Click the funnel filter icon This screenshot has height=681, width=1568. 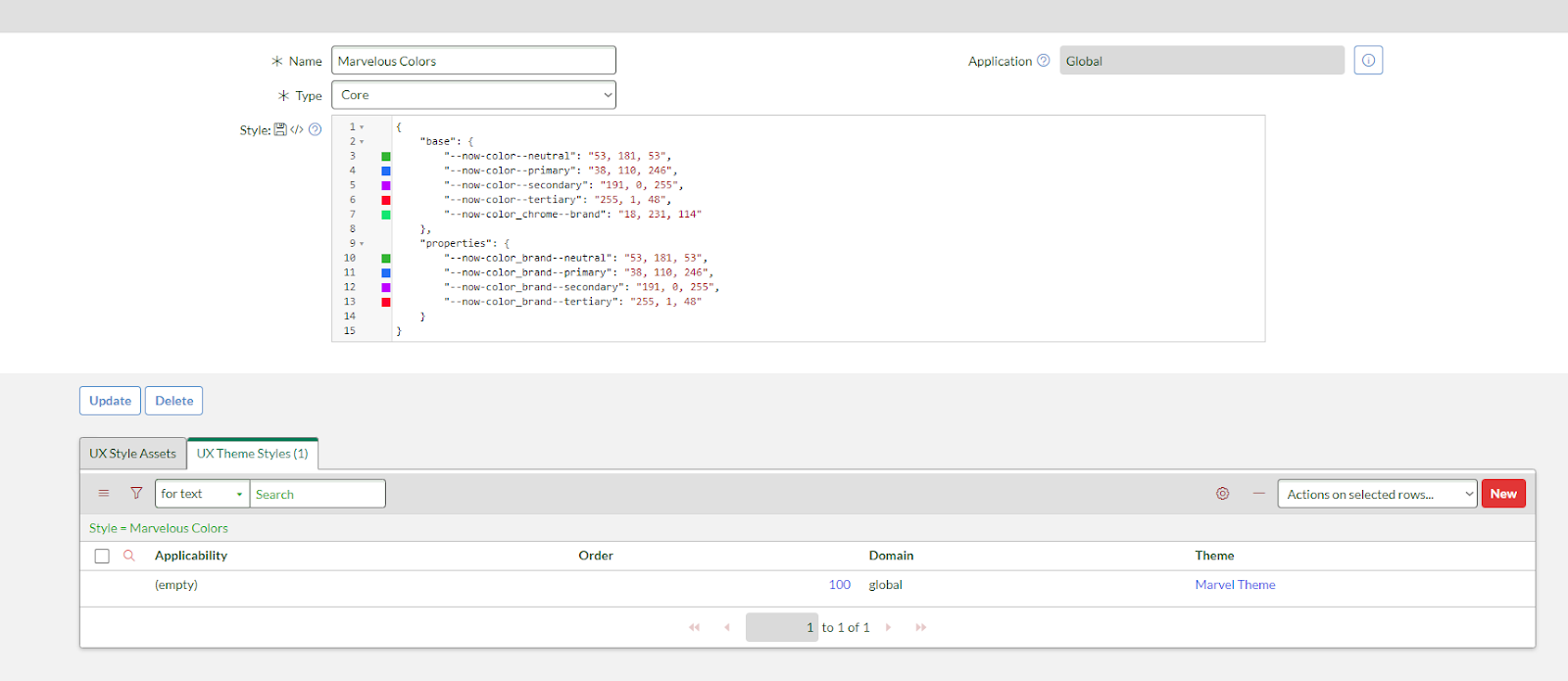coord(136,494)
